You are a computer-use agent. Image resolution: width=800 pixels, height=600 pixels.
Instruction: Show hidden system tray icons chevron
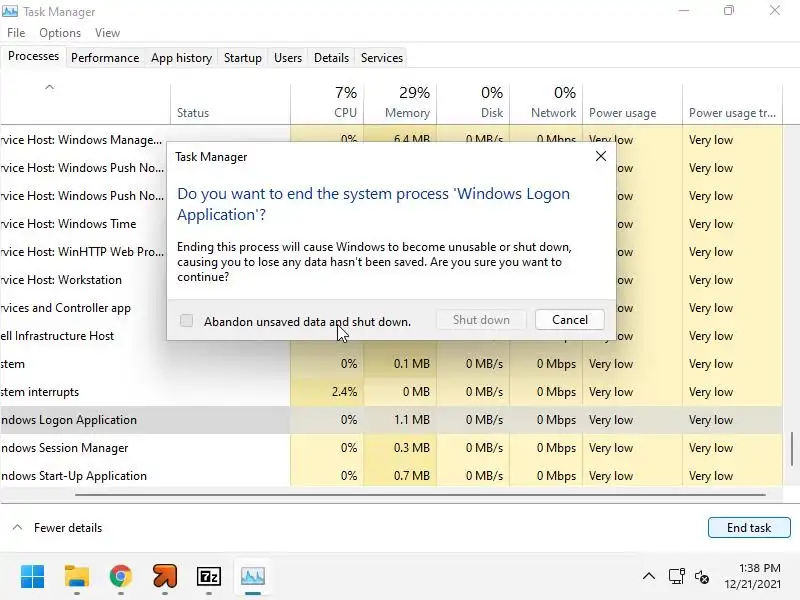point(648,577)
